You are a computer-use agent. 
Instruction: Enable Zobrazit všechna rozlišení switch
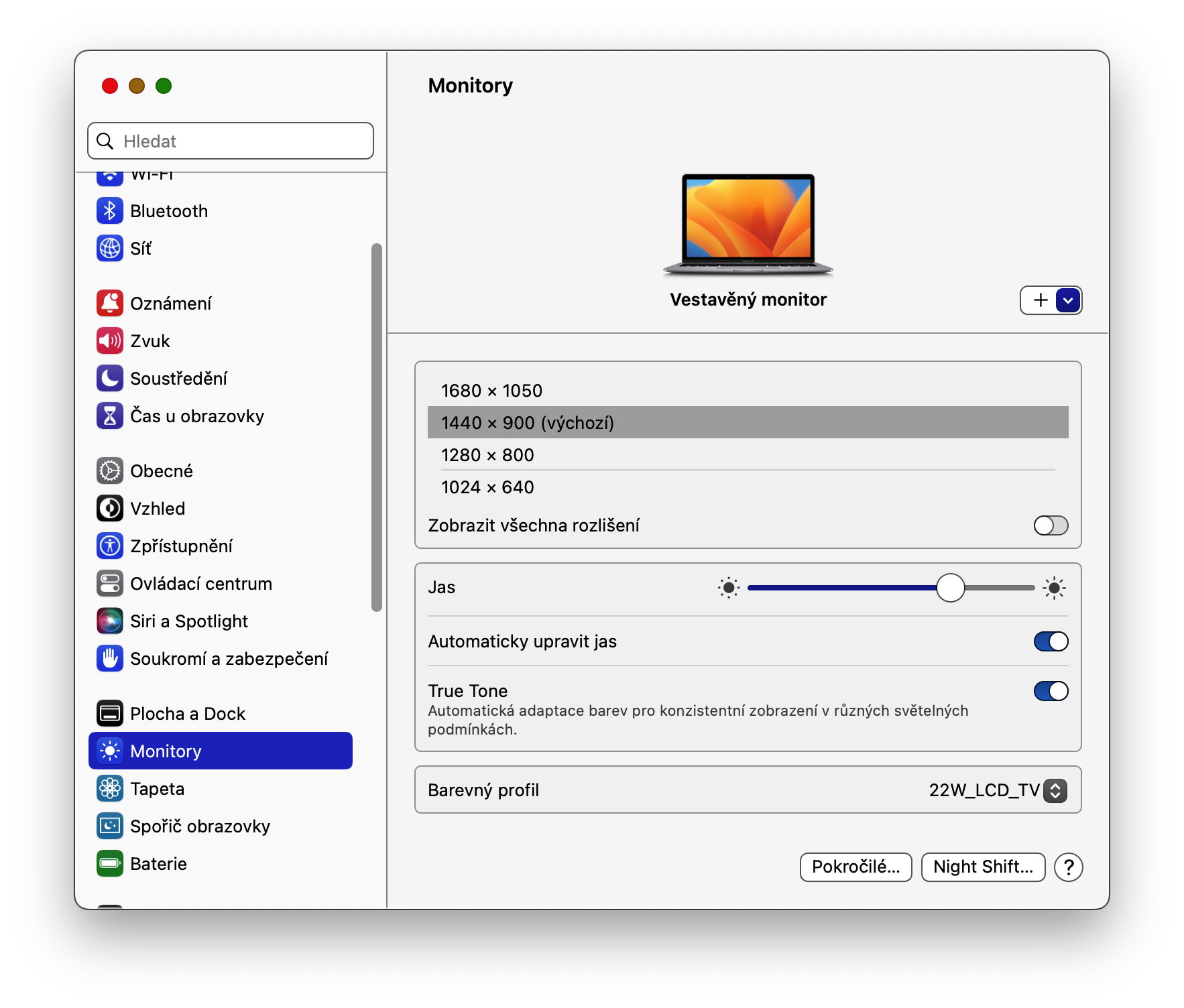pyautogui.click(x=1050, y=525)
